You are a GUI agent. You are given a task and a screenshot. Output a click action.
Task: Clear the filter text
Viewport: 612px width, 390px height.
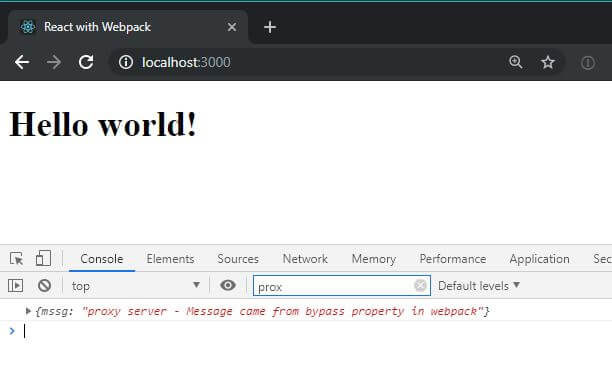tap(420, 285)
